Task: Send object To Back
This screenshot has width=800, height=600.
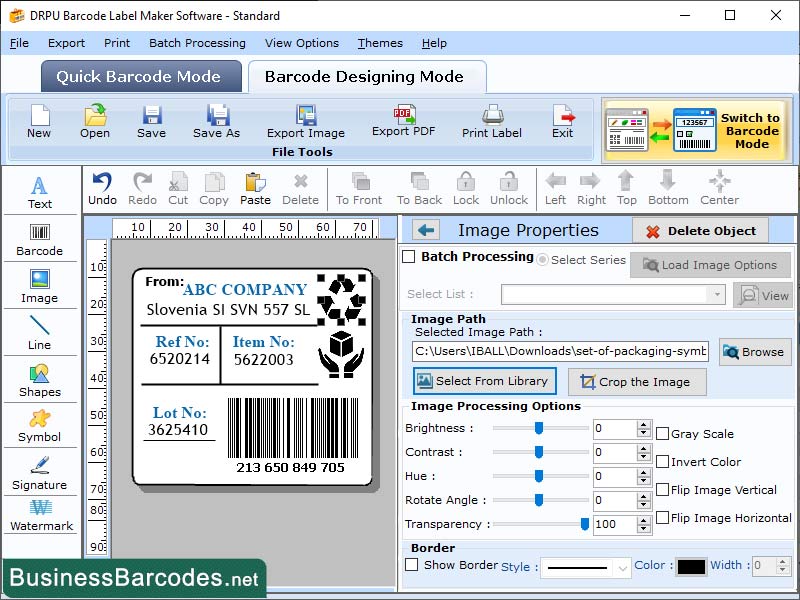Action: [419, 189]
